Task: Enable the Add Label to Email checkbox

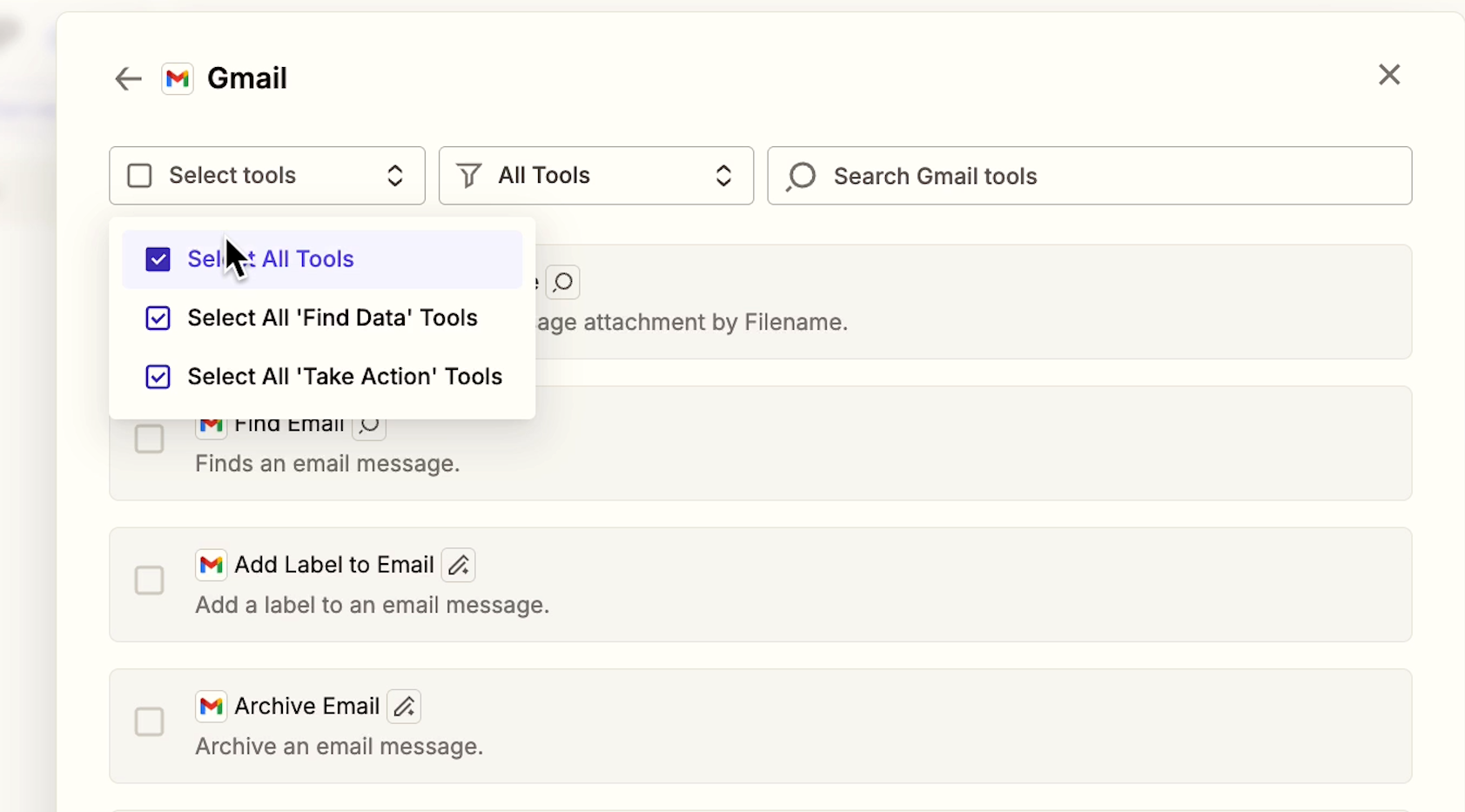Action: tap(149, 580)
